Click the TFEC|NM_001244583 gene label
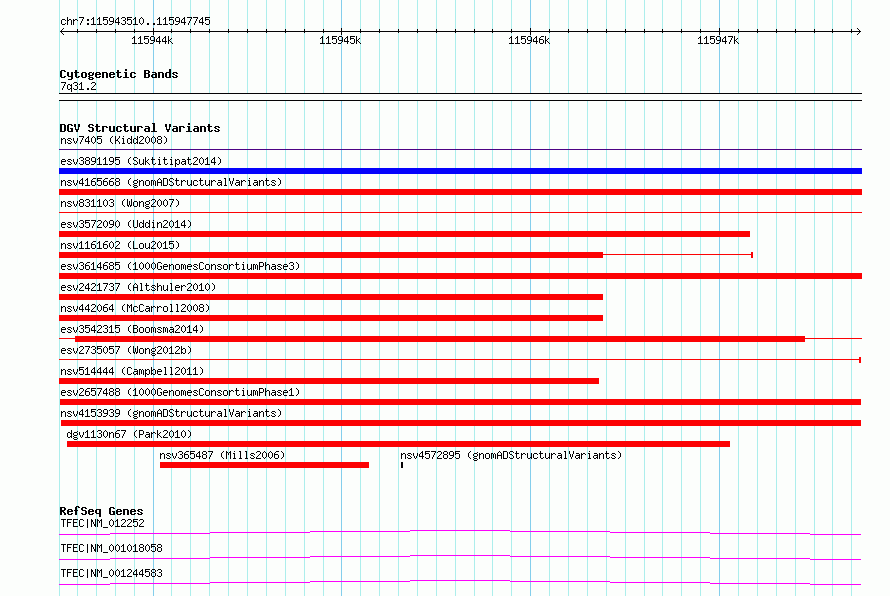890x596 pixels. (111, 573)
